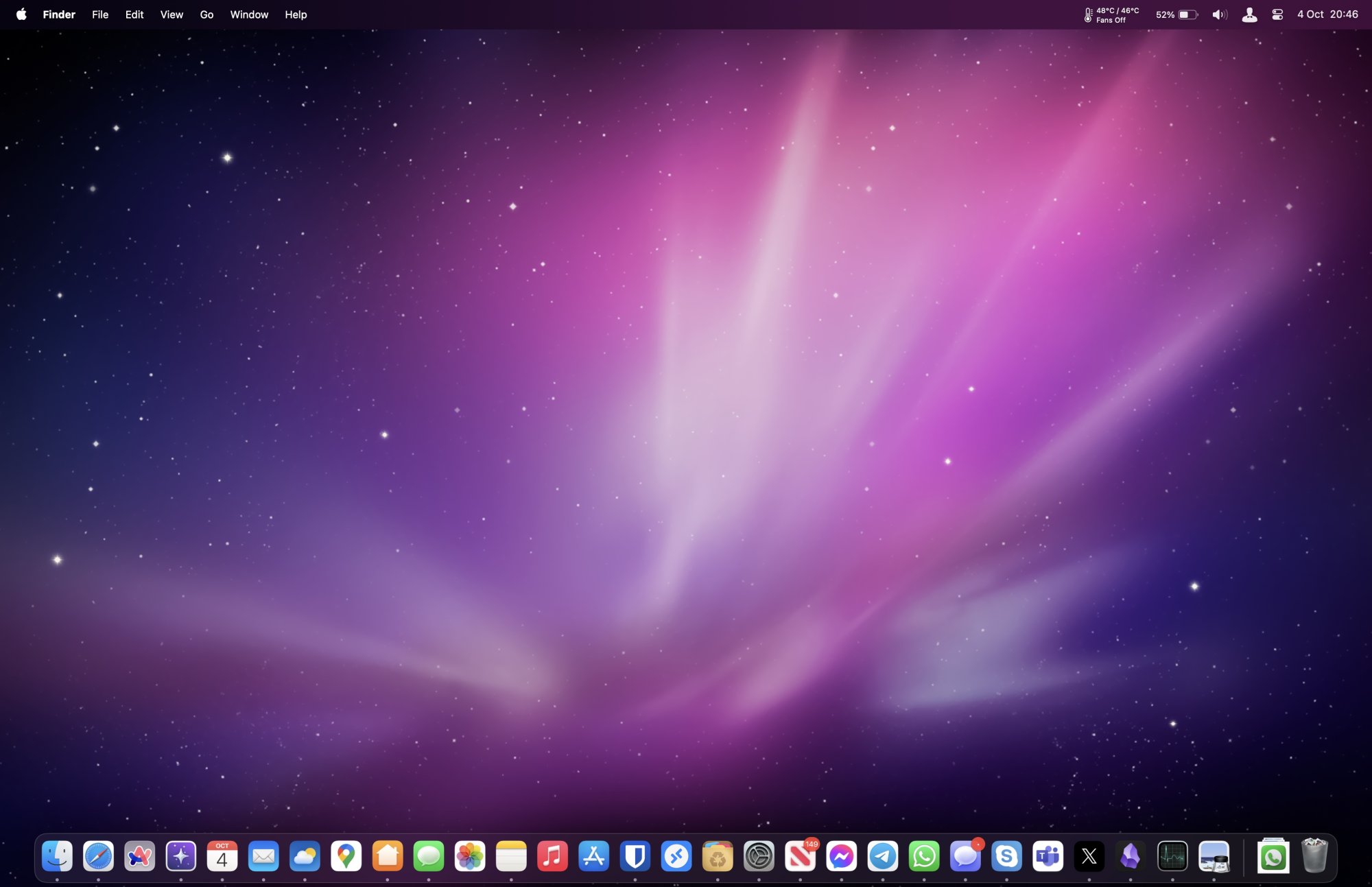Open Microsoft Teams from the dock

[x=1048, y=856]
